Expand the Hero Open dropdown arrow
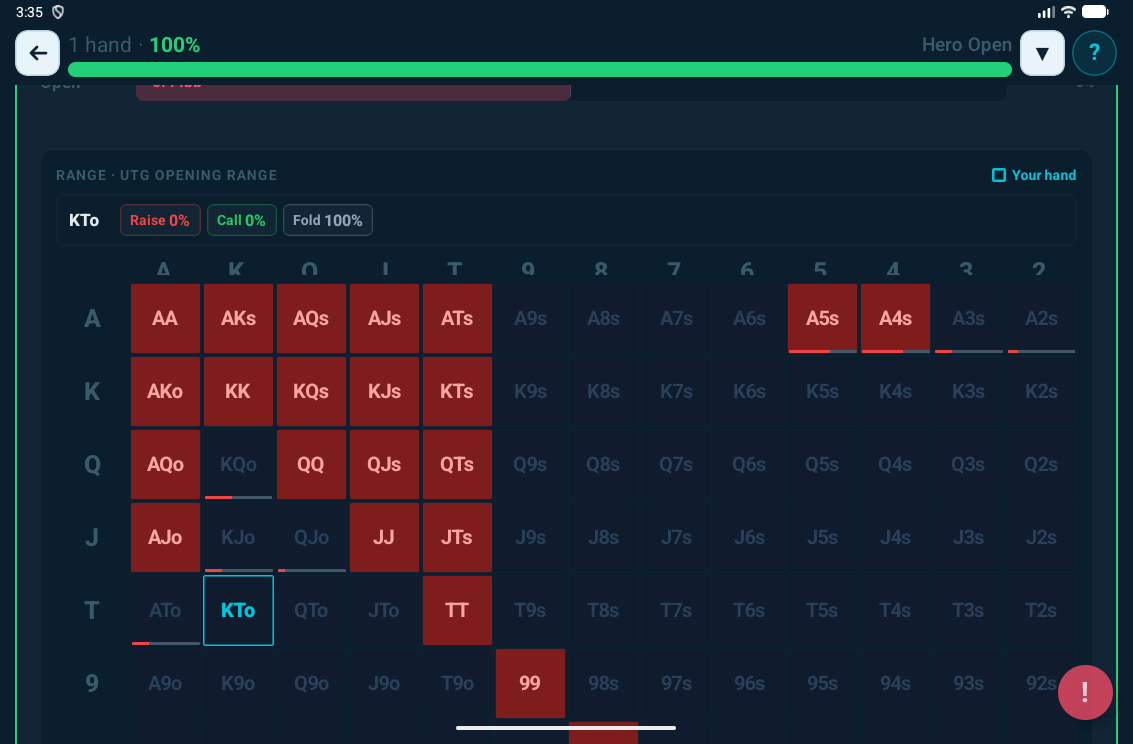Image resolution: width=1133 pixels, height=744 pixels. click(x=1042, y=53)
